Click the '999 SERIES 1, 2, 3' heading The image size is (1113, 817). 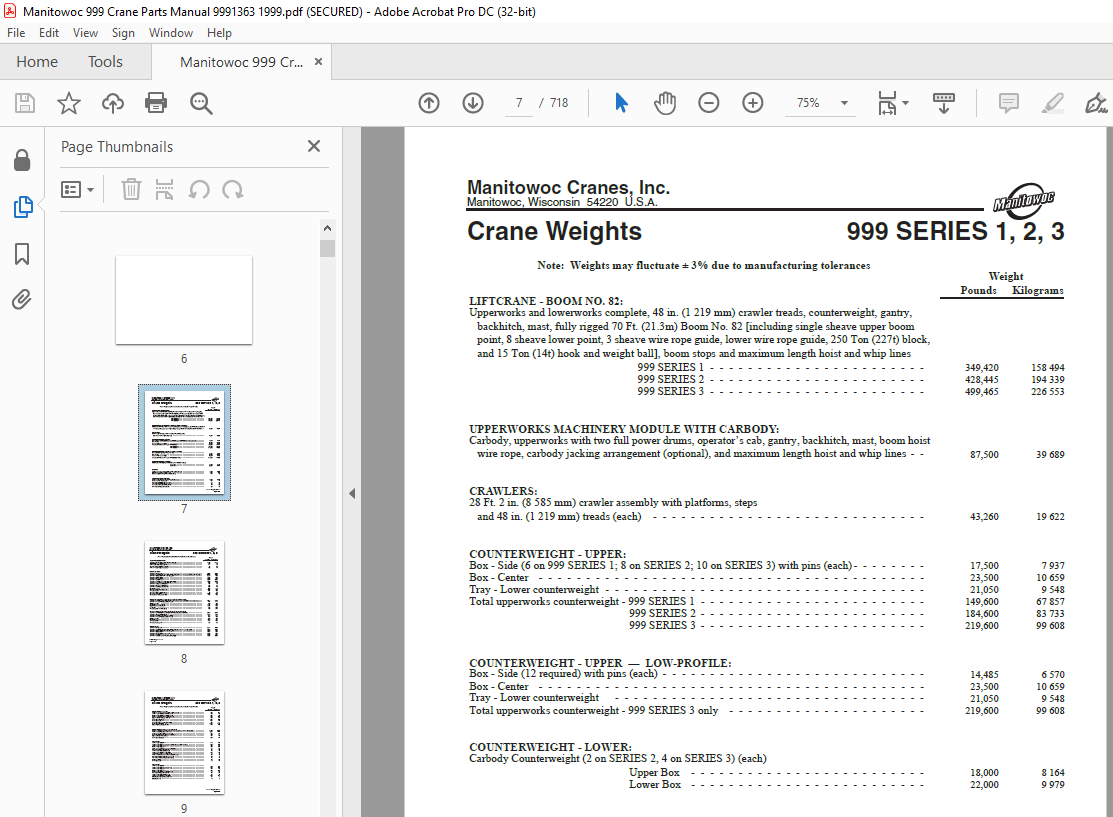pyautogui.click(x=955, y=231)
